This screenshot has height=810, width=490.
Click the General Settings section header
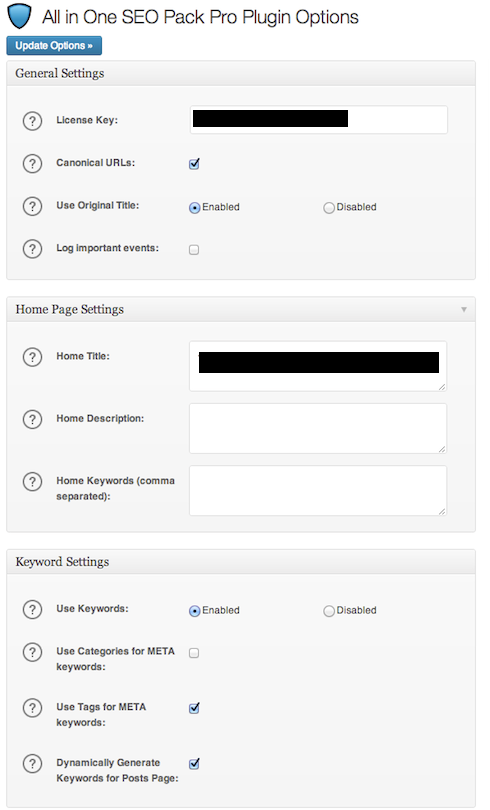pyautogui.click(x=241, y=73)
